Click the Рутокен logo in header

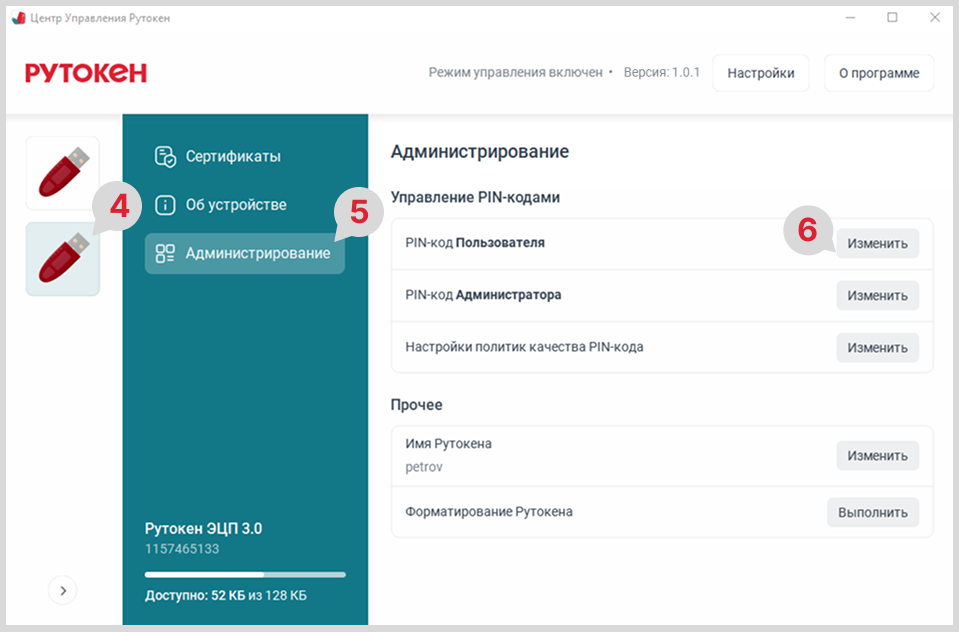(x=86, y=73)
